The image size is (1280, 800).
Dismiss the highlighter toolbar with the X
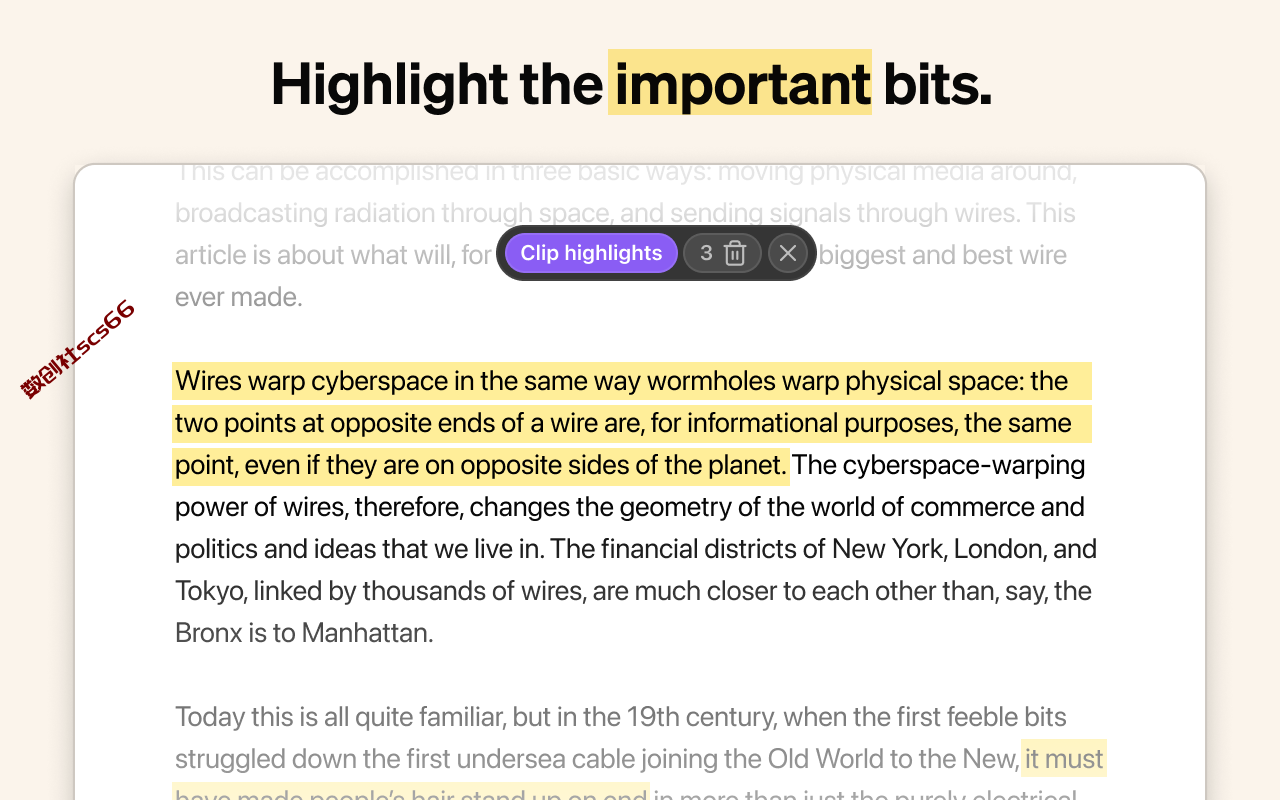pyautogui.click(x=788, y=253)
